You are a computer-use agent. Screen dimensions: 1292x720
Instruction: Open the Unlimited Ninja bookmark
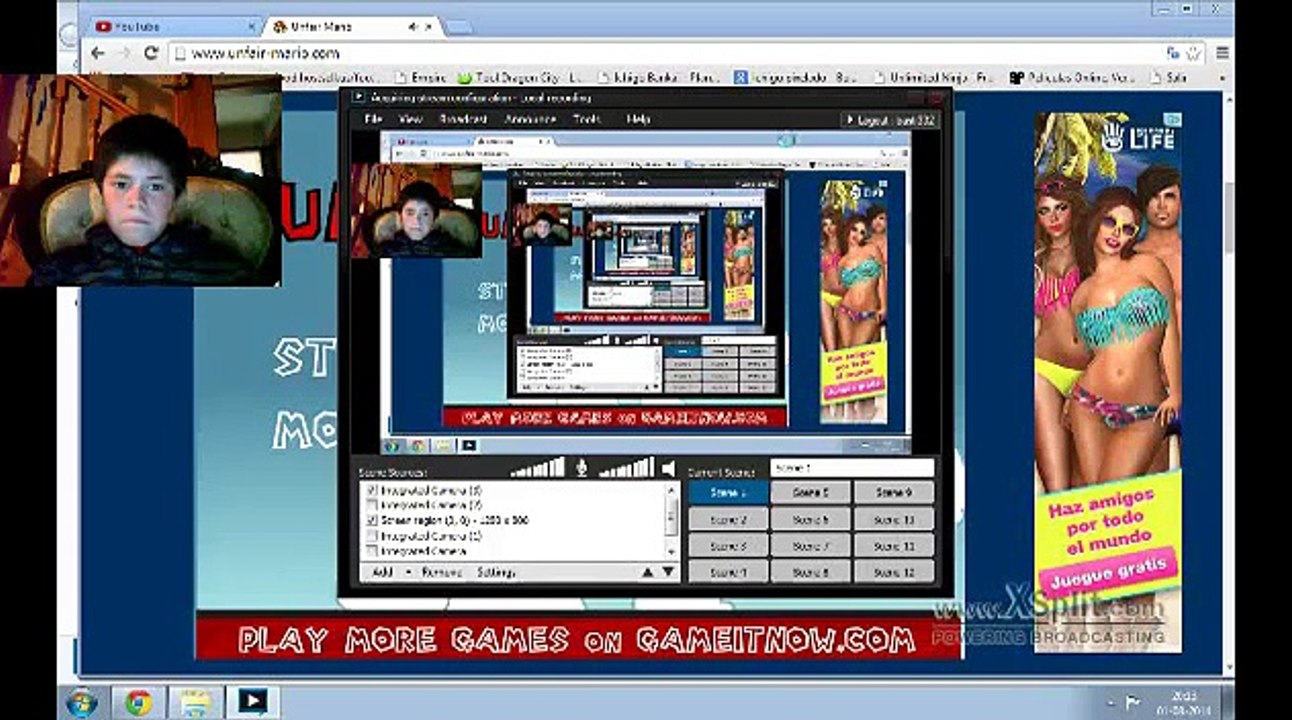click(932, 77)
